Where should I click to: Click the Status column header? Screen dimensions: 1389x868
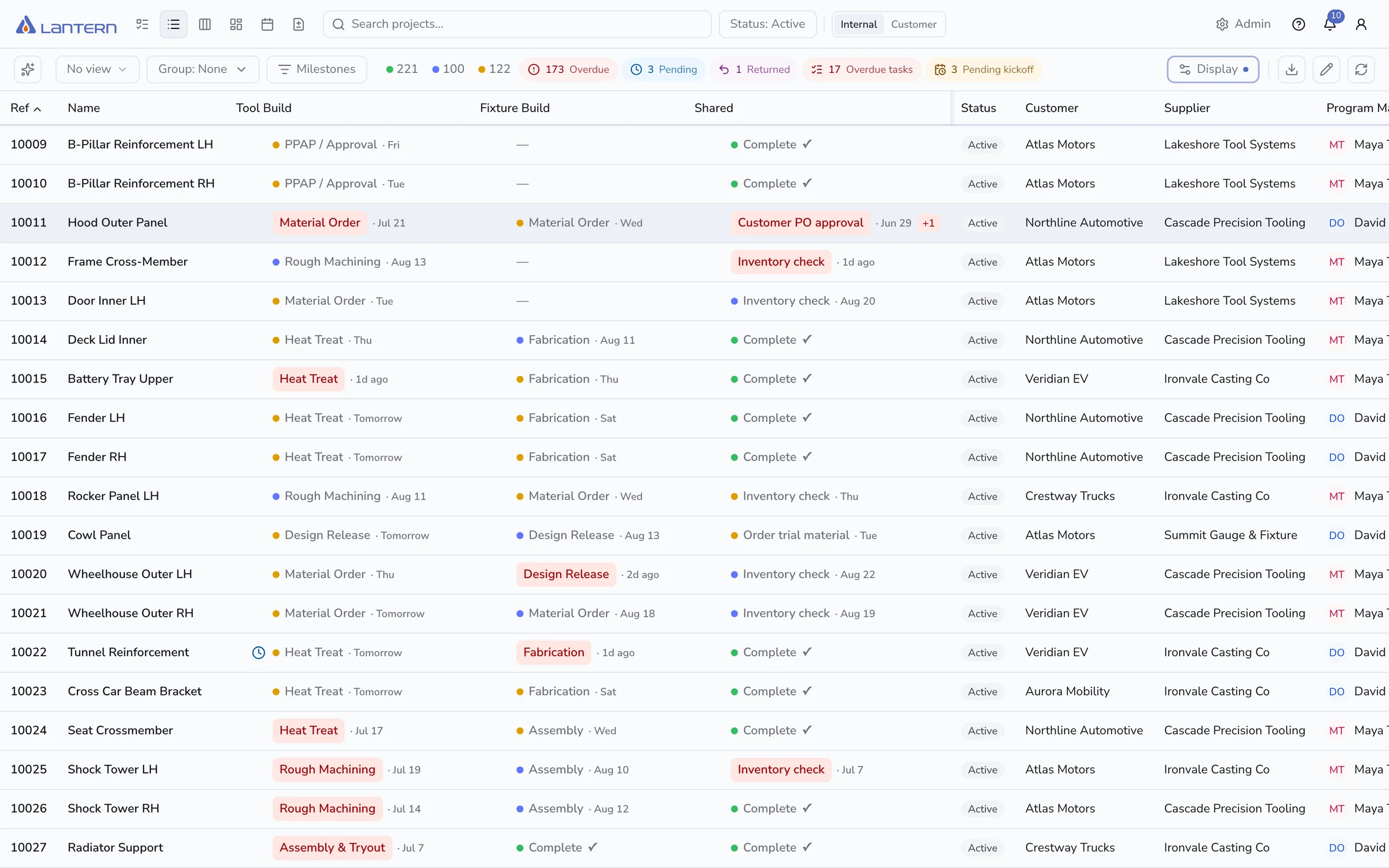pos(979,108)
